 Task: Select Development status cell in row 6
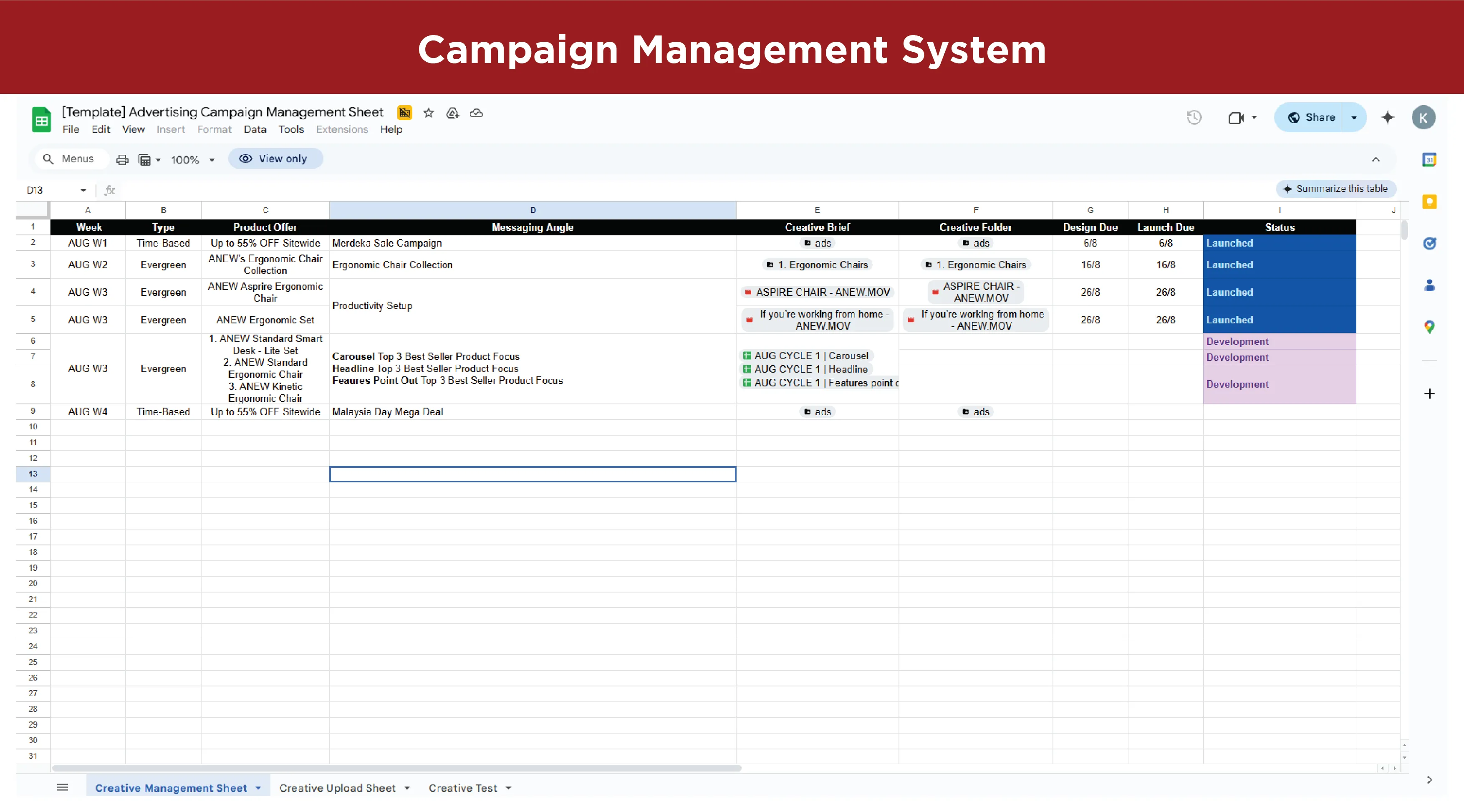(x=1279, y=341)
